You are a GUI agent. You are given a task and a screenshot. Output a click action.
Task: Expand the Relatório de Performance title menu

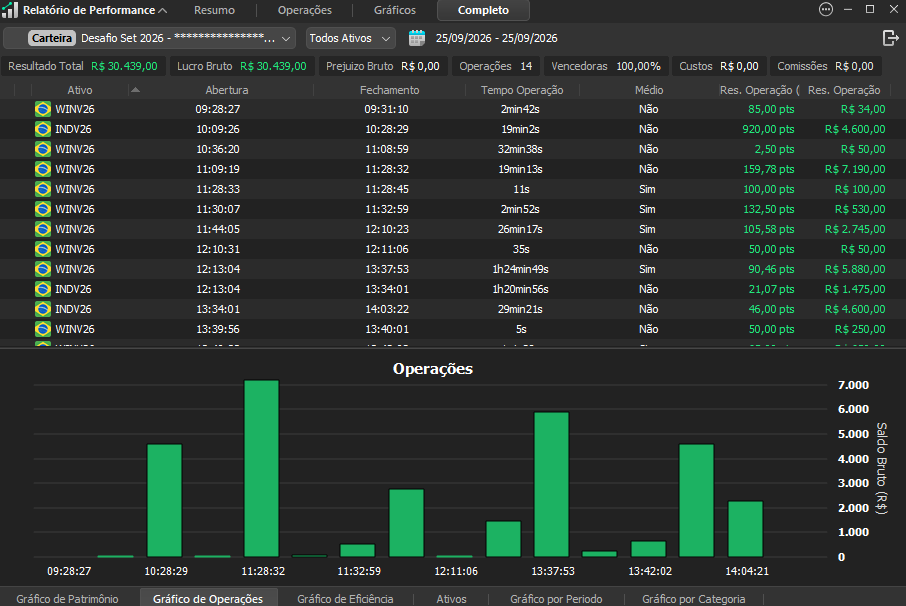tap(162, 10)
